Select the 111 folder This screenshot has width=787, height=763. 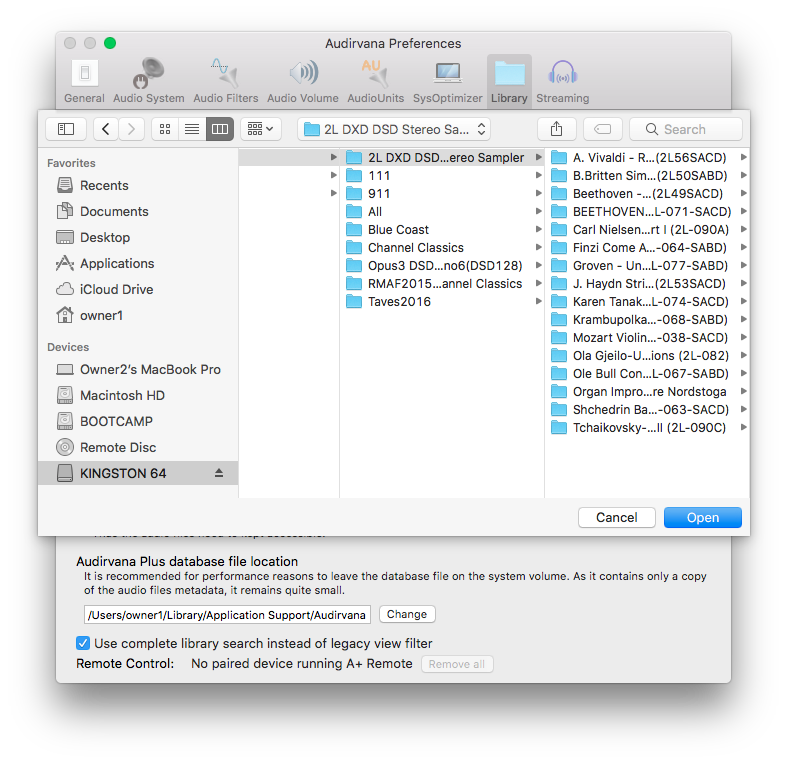pos(442,176)
